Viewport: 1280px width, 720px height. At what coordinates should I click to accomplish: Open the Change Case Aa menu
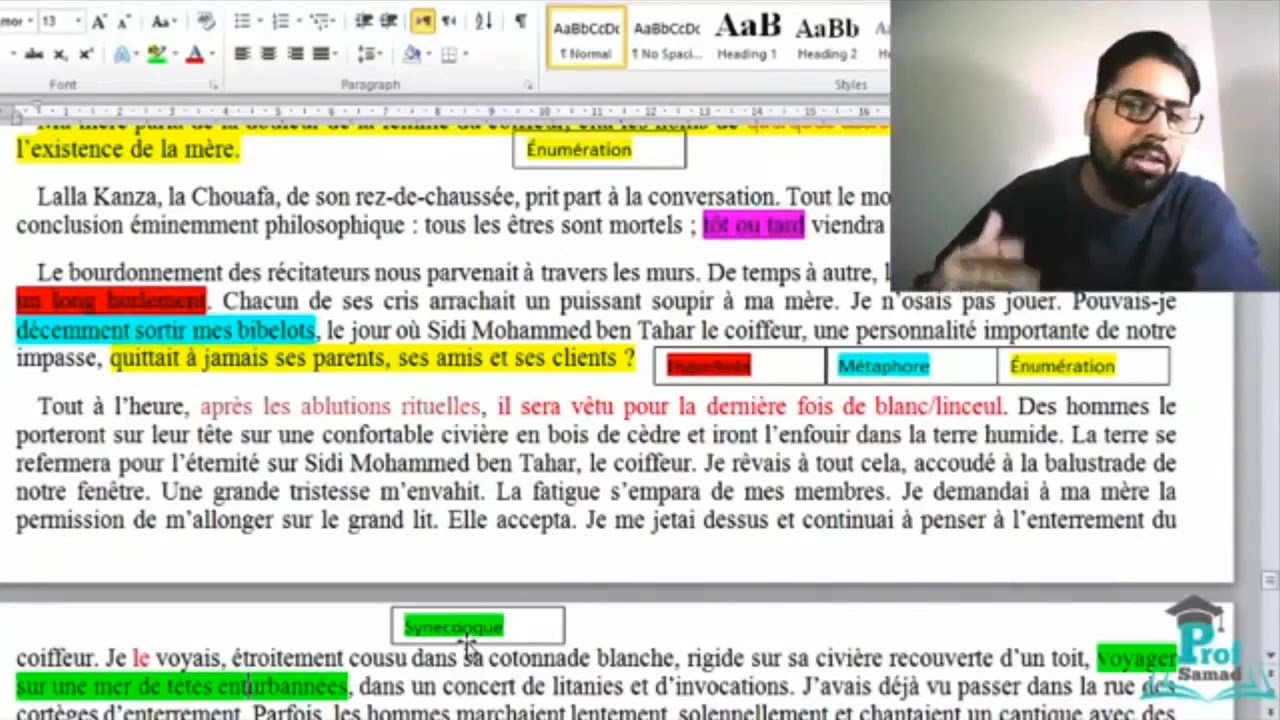(163, 21)
